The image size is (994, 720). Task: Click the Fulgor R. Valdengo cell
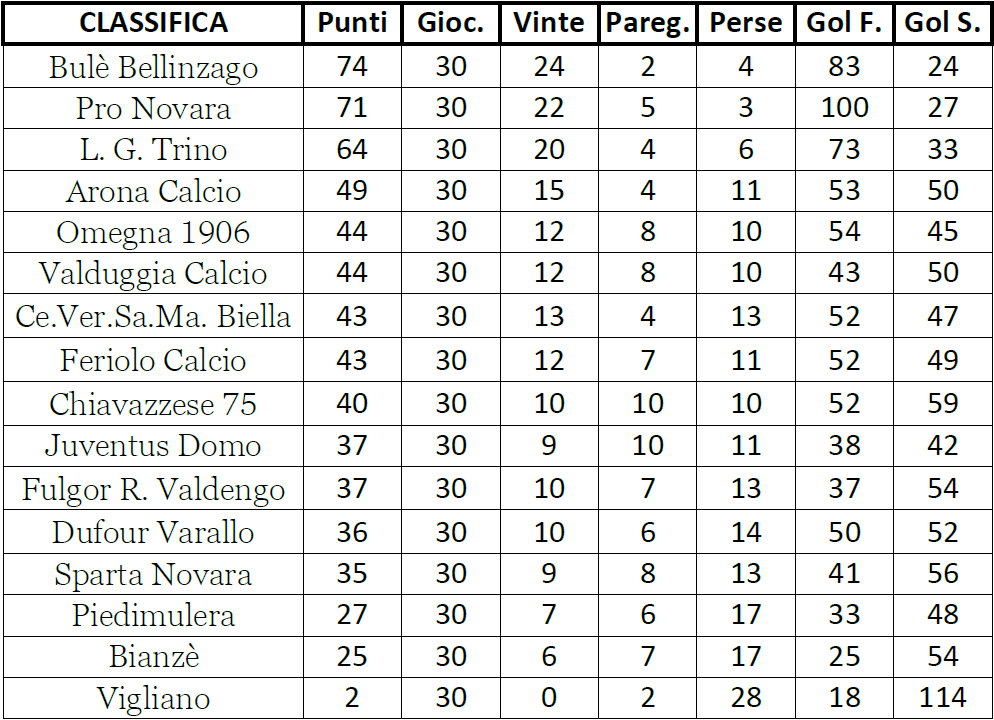(153, 489)
